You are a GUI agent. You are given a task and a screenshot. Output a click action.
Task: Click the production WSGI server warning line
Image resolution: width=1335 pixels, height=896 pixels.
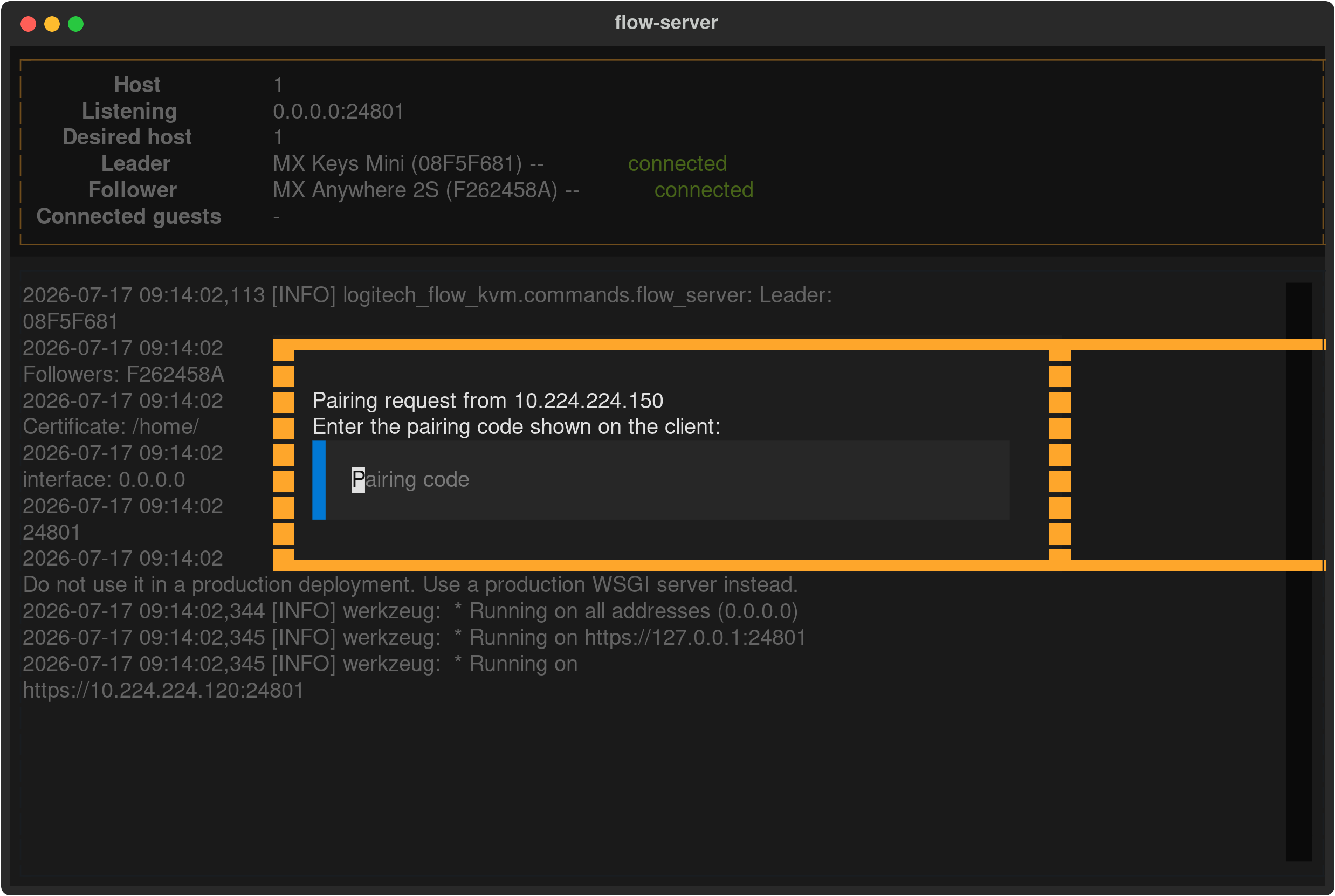pyautogui.click(x=410, y=585)
